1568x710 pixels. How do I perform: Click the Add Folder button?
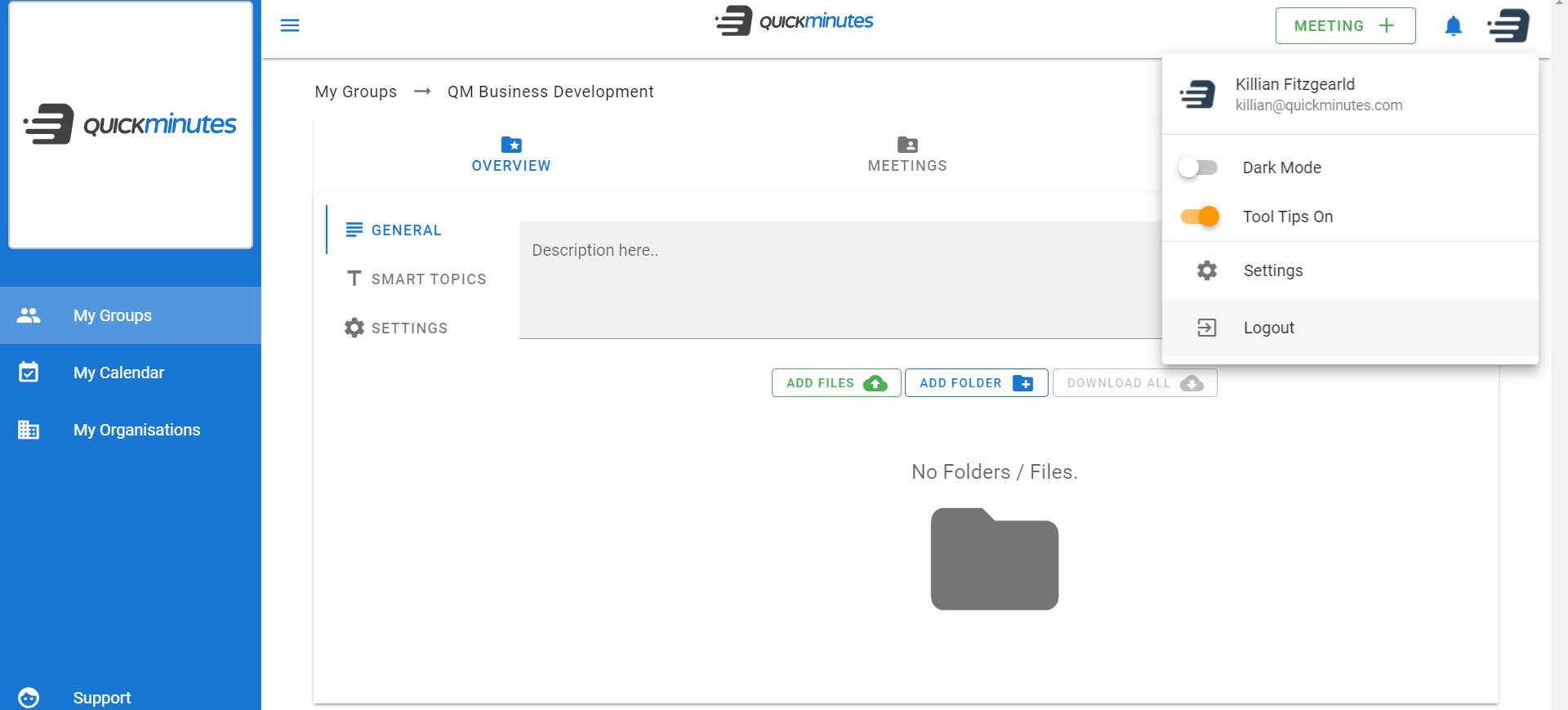click(976, 383)
